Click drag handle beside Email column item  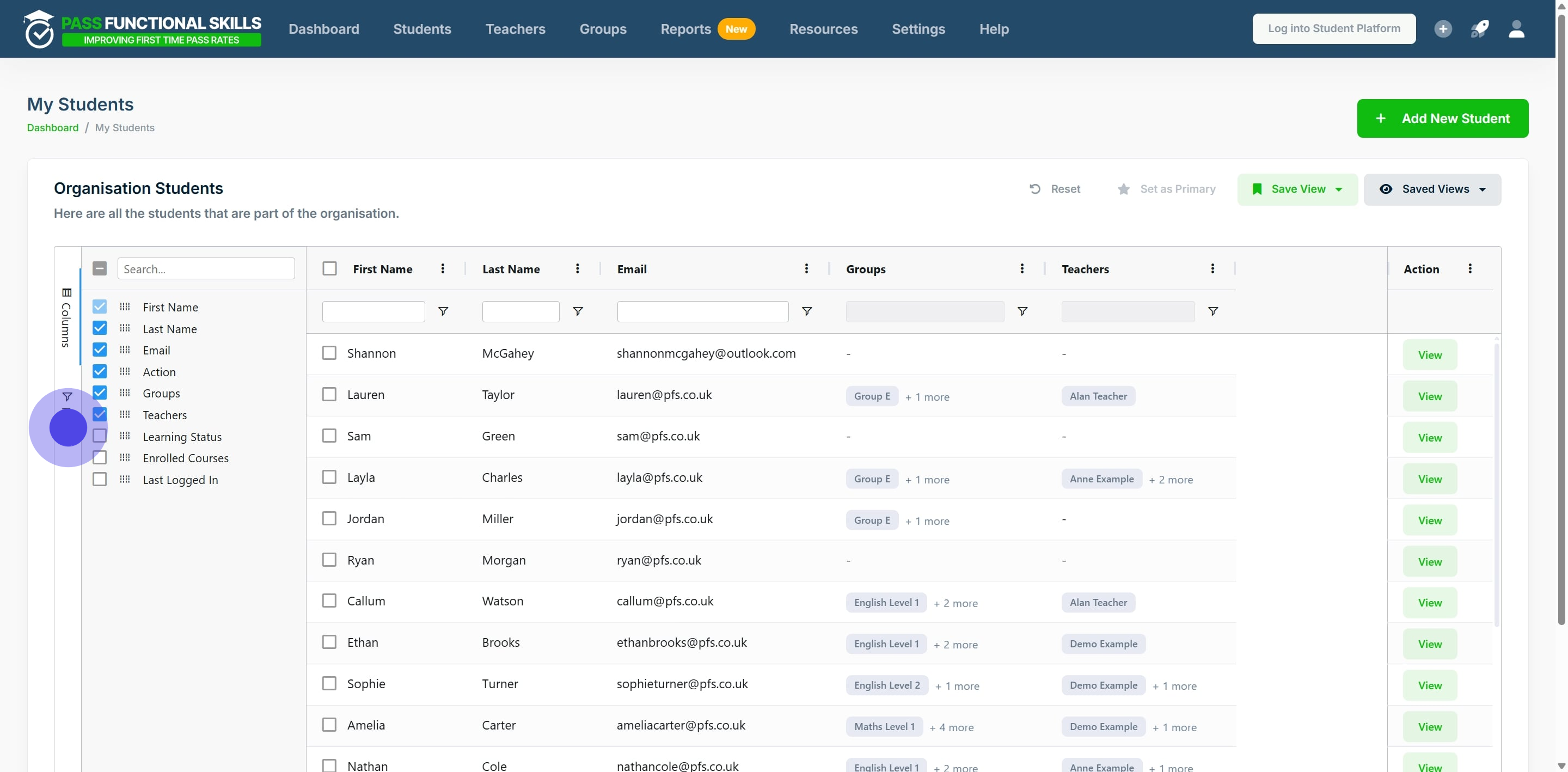pos(125,350)
